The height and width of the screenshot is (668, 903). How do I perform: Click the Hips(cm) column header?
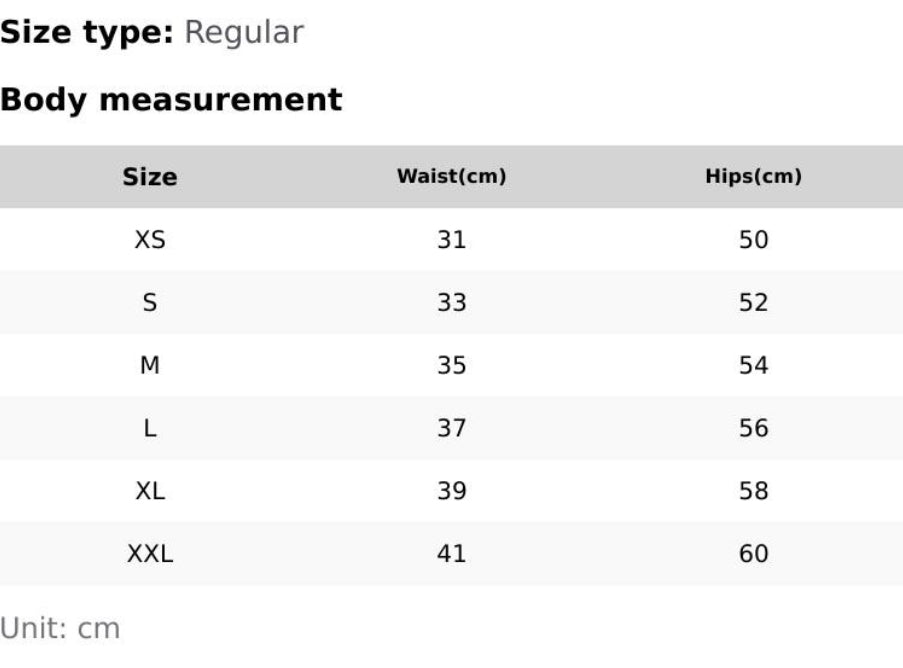click(753, 177)
